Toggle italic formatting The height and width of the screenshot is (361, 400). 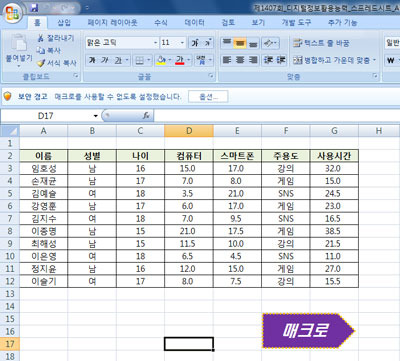pos(105,60)
